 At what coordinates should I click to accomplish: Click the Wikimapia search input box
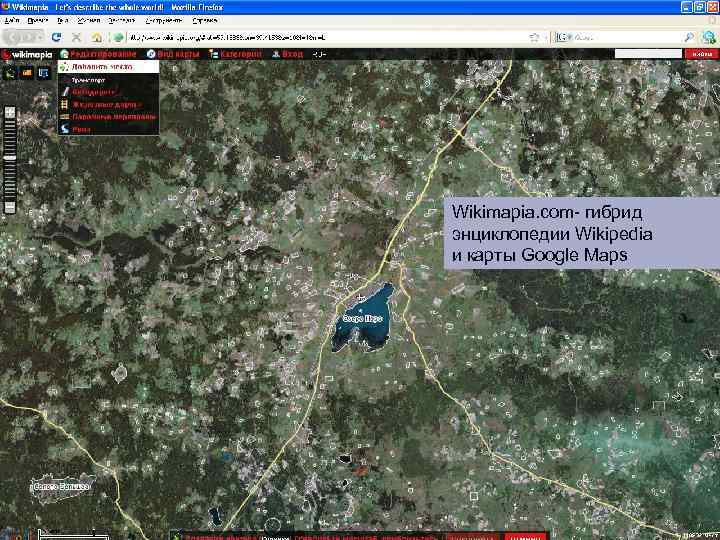click(648, 54)
